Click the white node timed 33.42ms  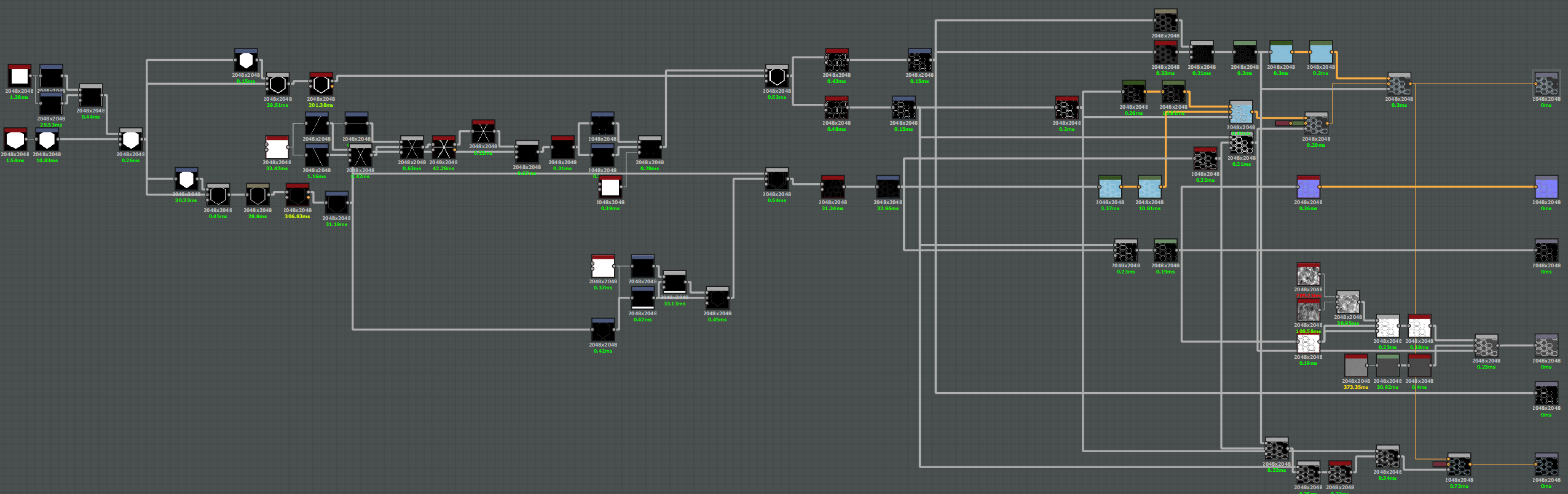tap(277, 148)
